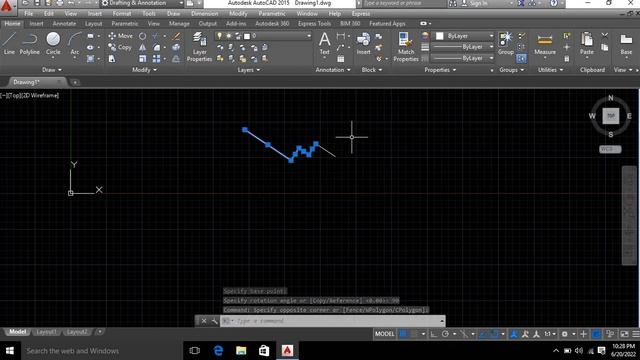Open the File menu
640x360 pixels.
(x=28, y=13)
